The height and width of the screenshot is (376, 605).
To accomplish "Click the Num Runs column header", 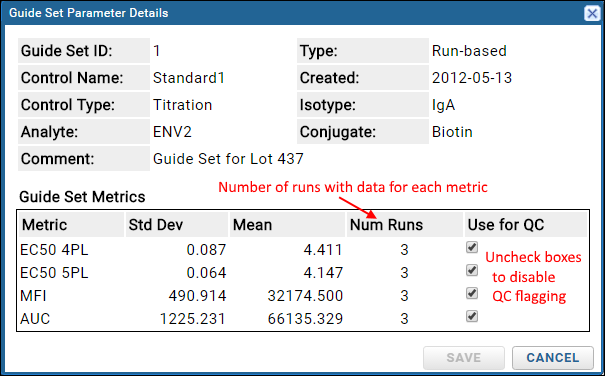I will pos(404,224).
